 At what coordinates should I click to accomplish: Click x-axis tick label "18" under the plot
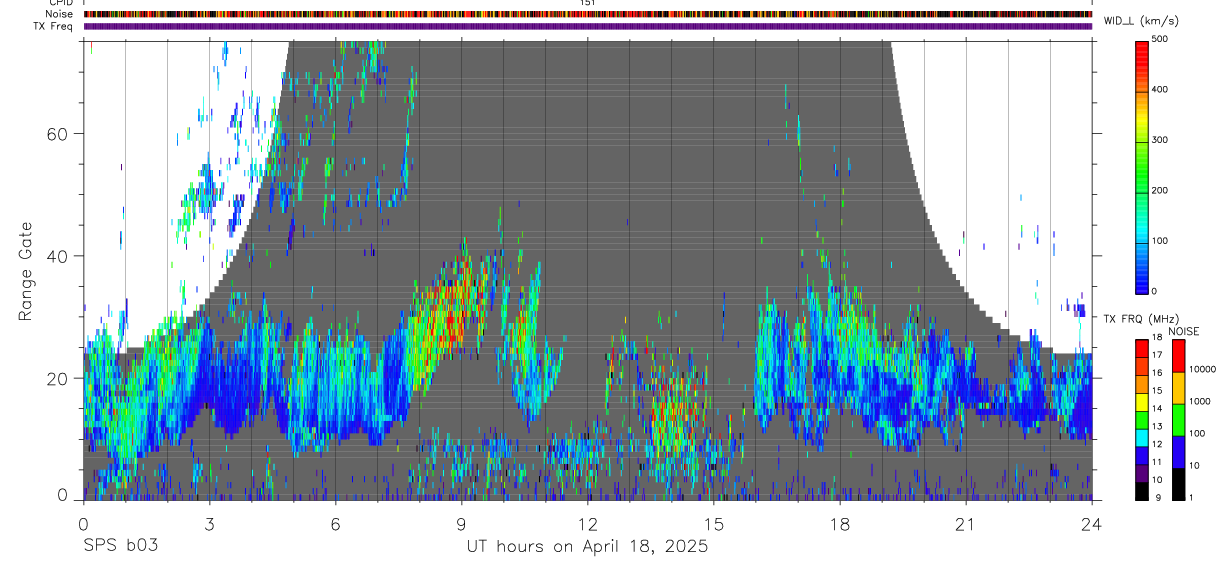tap(840, 523)
